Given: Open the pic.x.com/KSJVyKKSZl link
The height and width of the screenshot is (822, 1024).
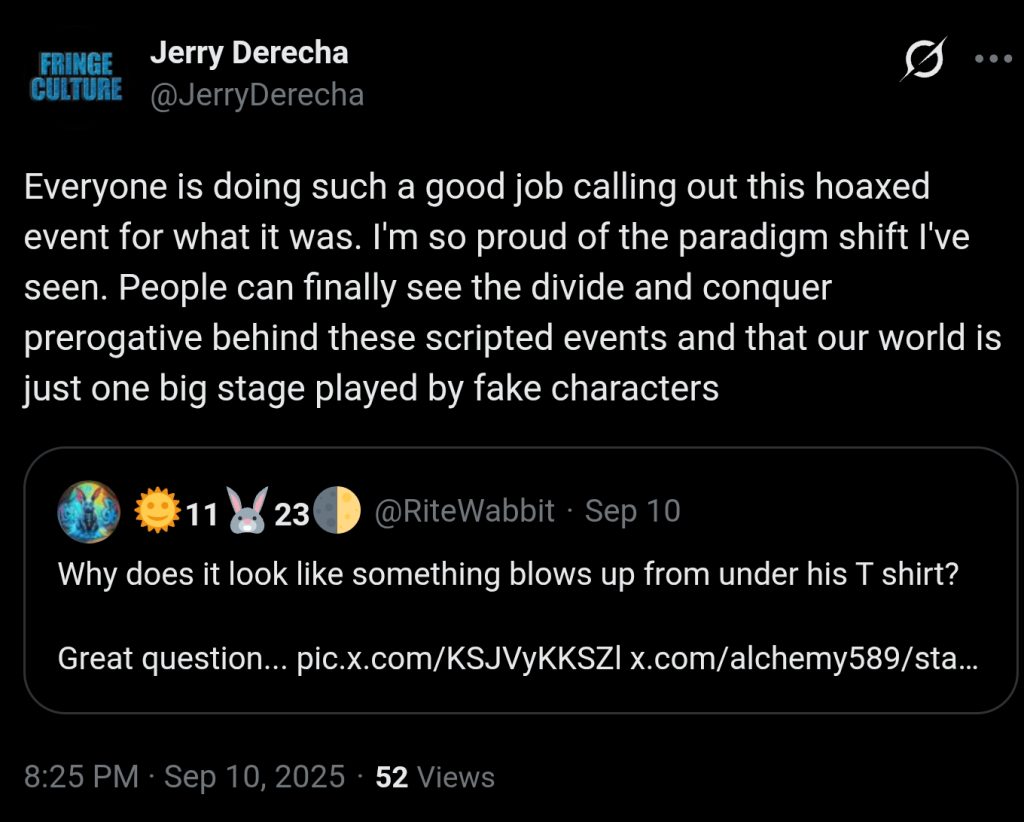Looking at the screenshot, I should tap(459, 659).
